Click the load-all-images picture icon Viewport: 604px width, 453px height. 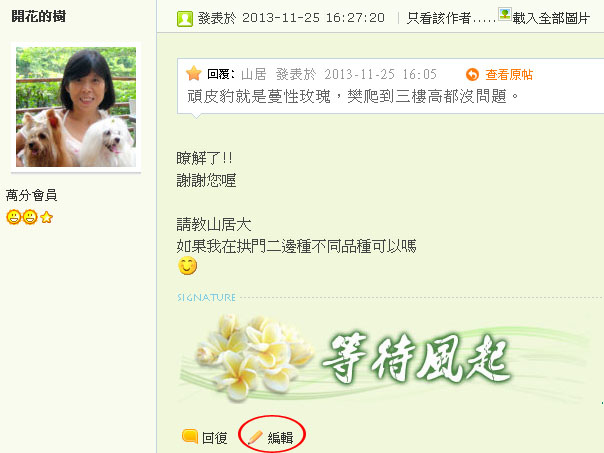[x=505, y=14]
